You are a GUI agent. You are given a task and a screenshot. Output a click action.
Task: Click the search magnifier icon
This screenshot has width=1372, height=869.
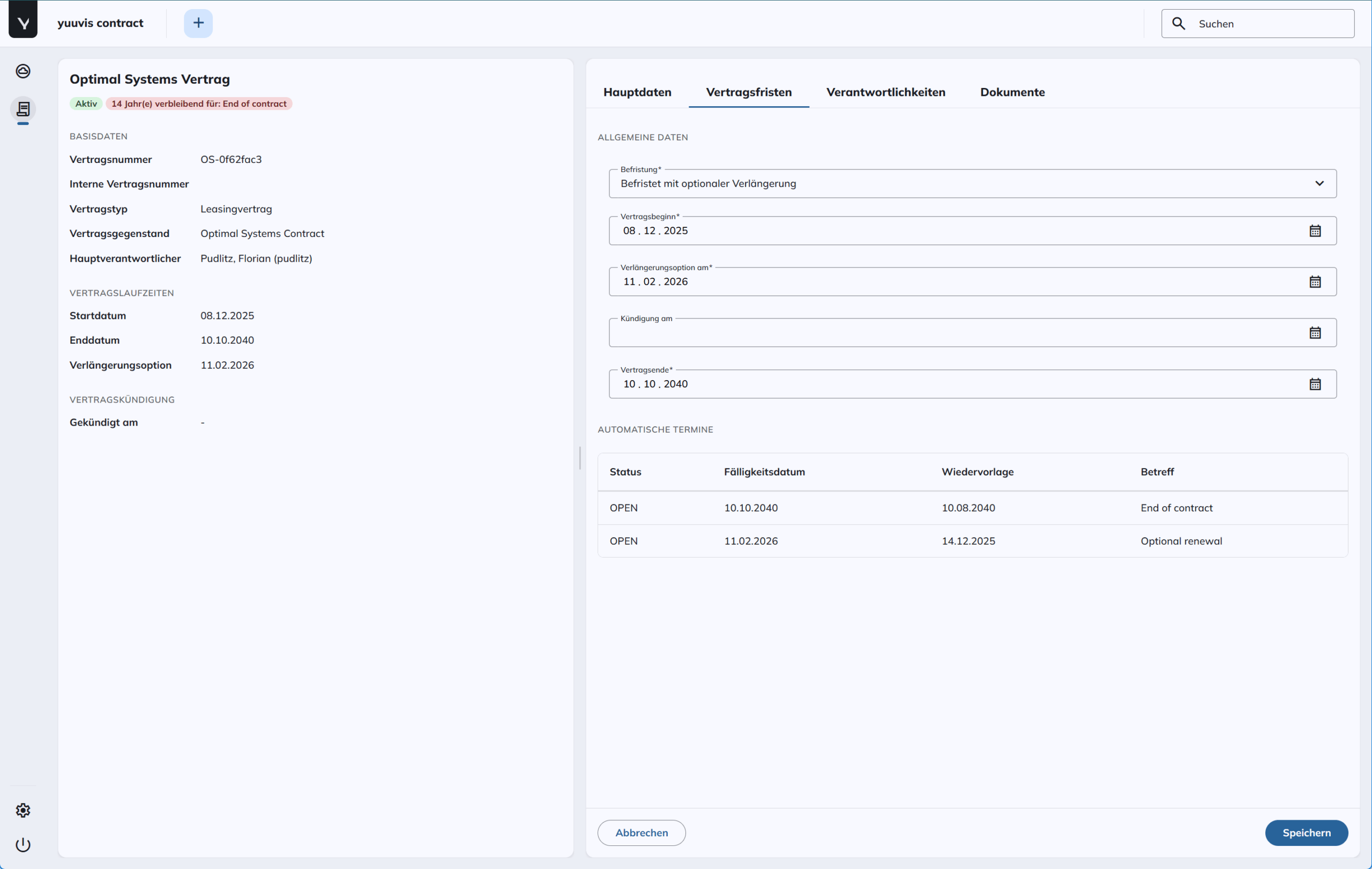coord(1179,24)
